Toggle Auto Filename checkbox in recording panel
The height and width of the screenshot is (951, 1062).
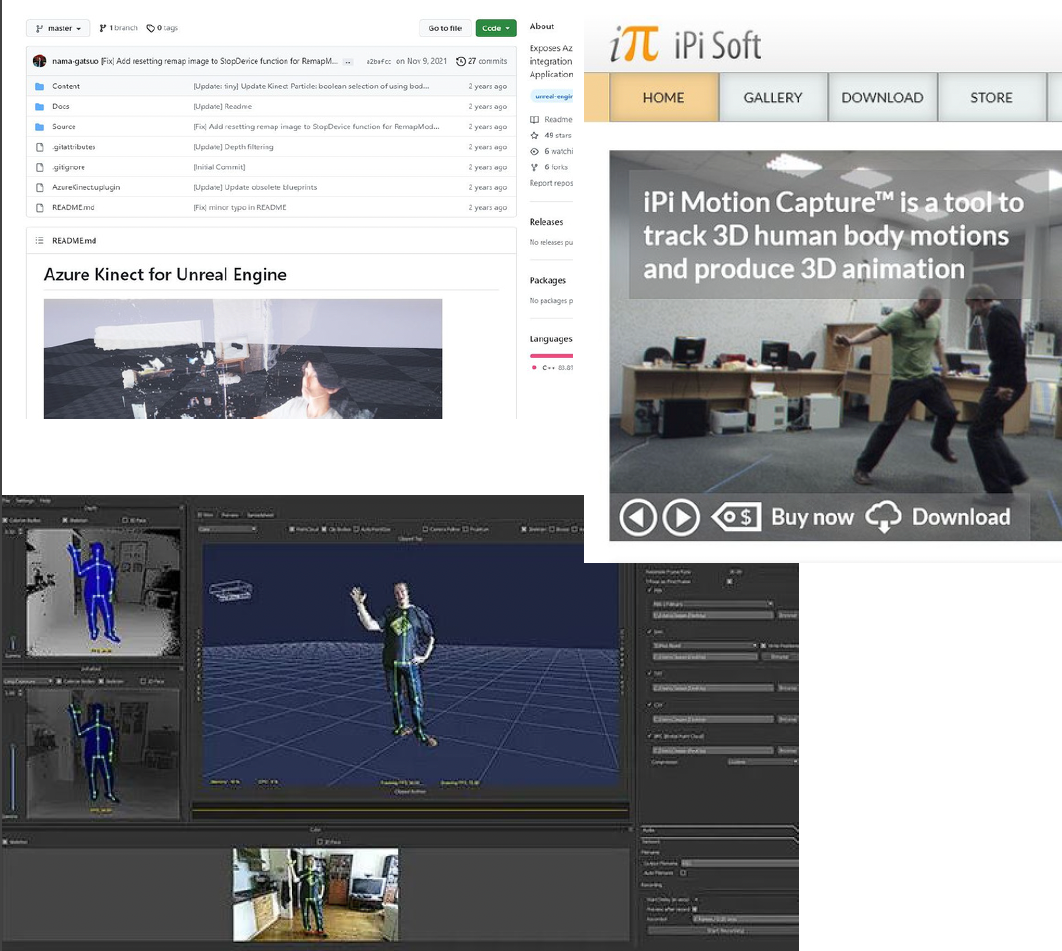click(683, 873)
